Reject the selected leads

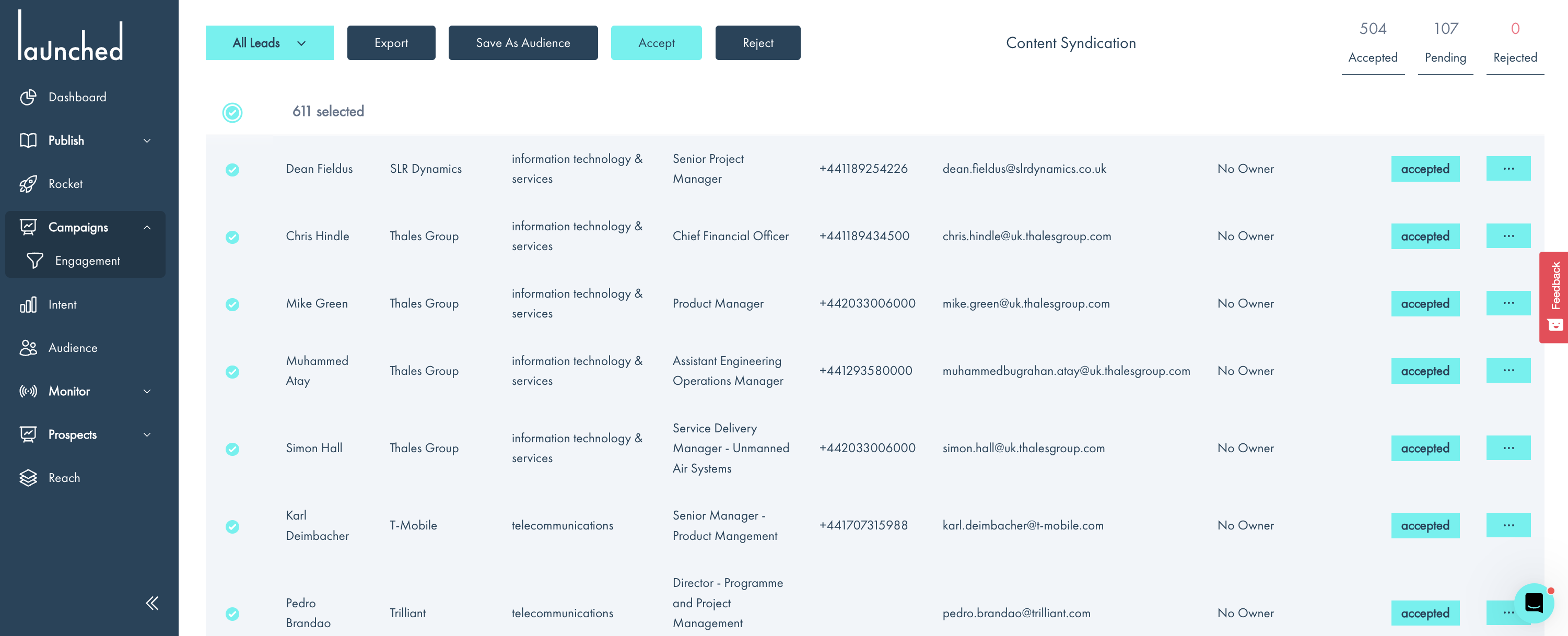click(x=758, y=43)
